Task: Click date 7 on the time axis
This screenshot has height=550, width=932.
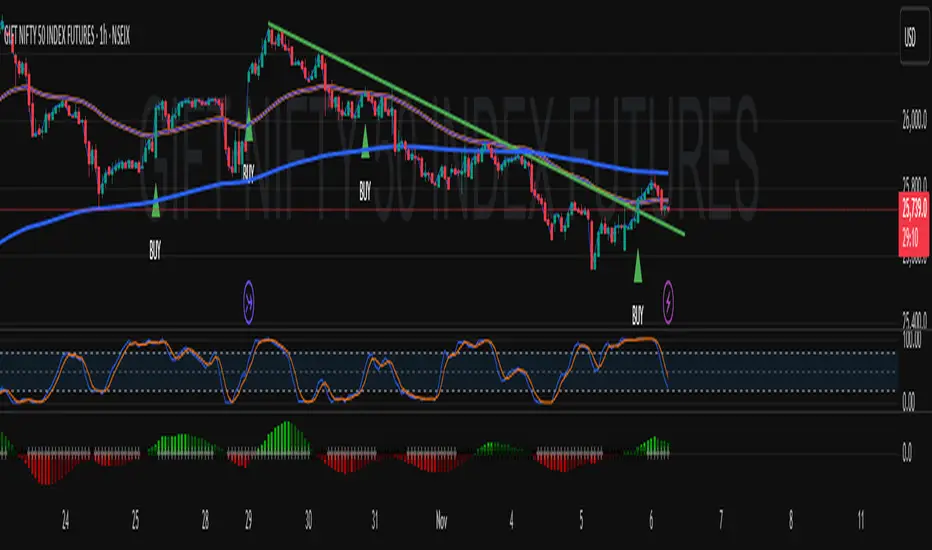Action: point(721,521)
